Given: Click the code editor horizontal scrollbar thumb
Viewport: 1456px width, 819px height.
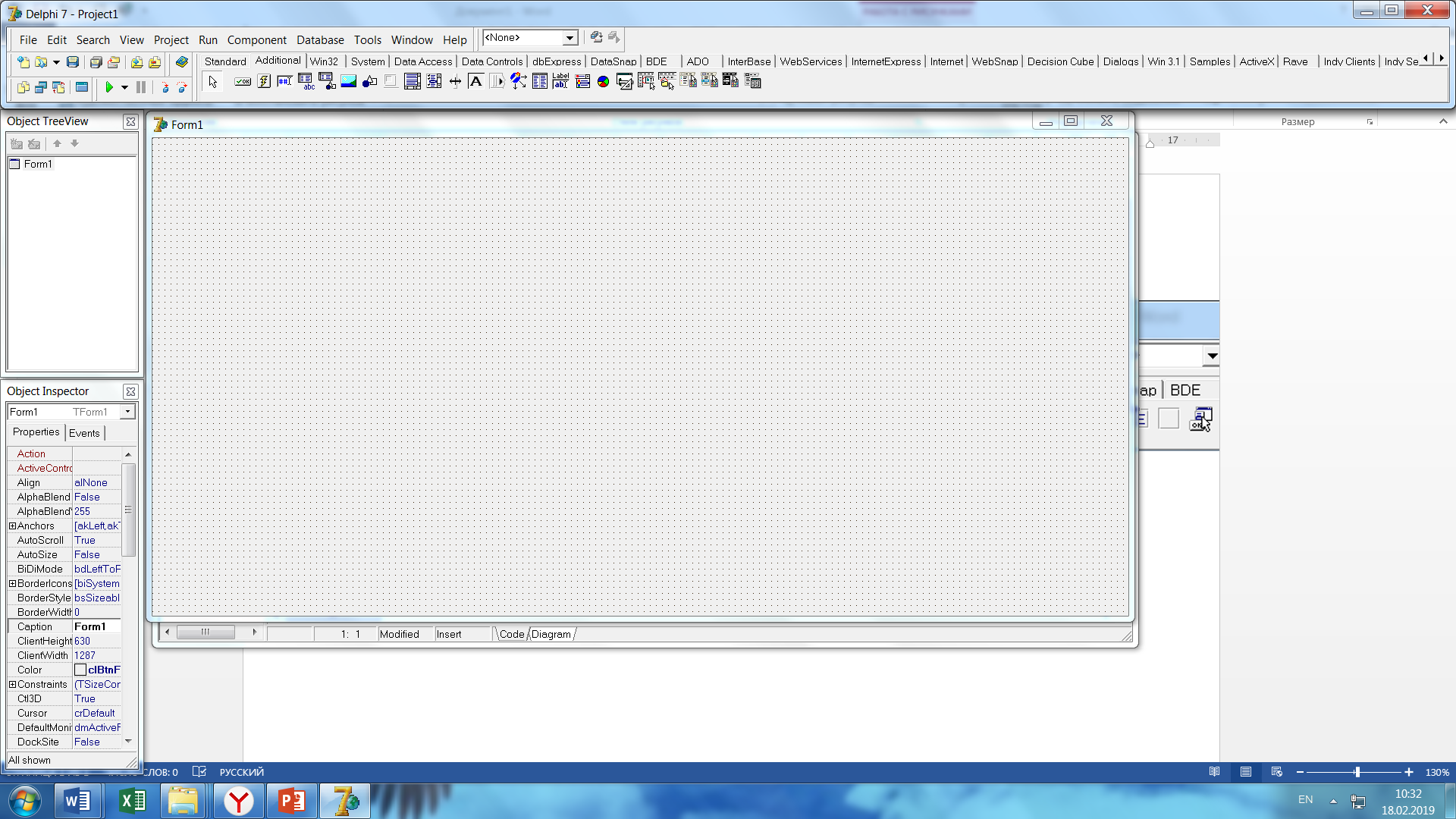Looking at the screenshot, I should 206,632.
